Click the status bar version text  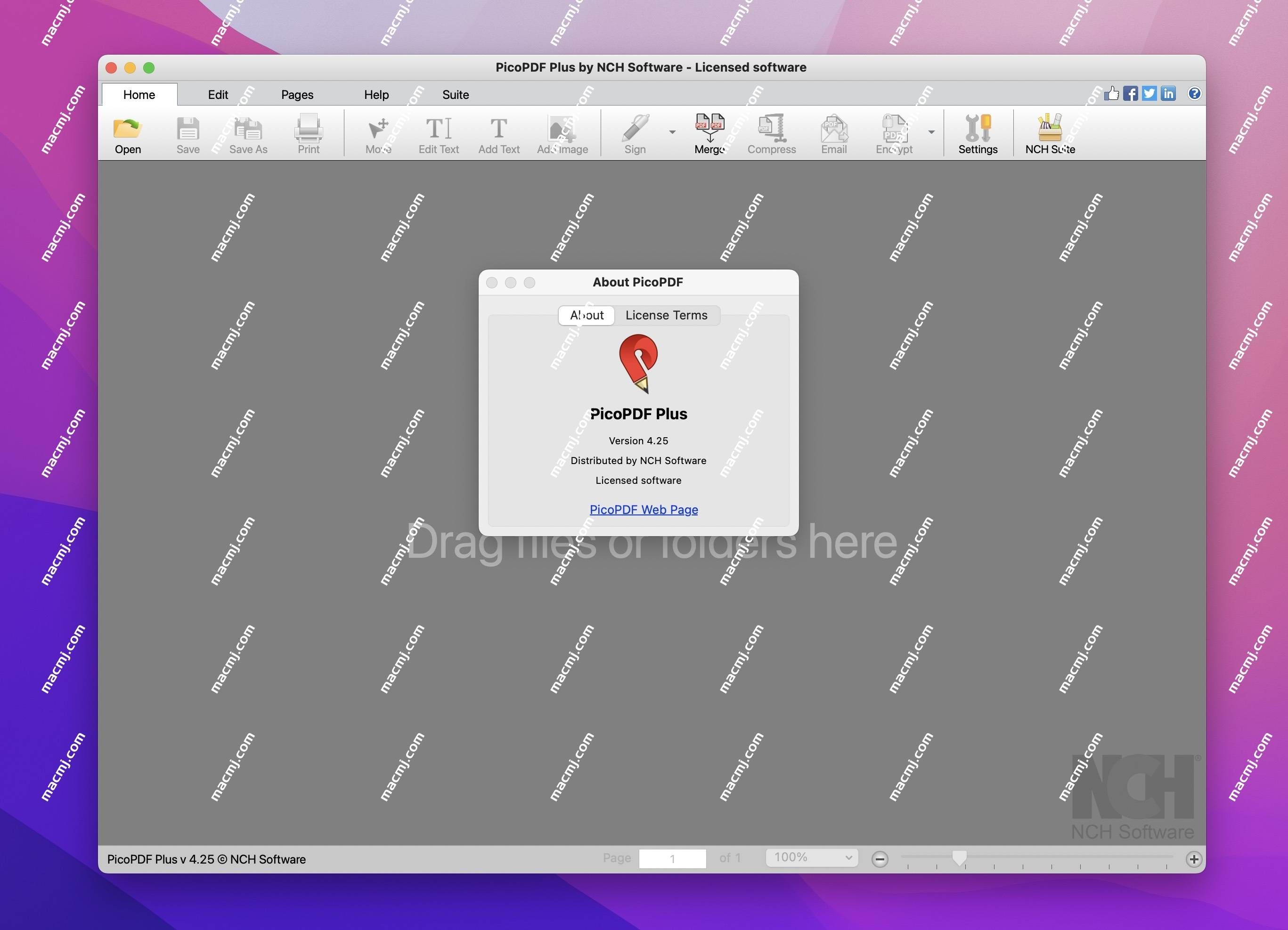click(206, 859)
